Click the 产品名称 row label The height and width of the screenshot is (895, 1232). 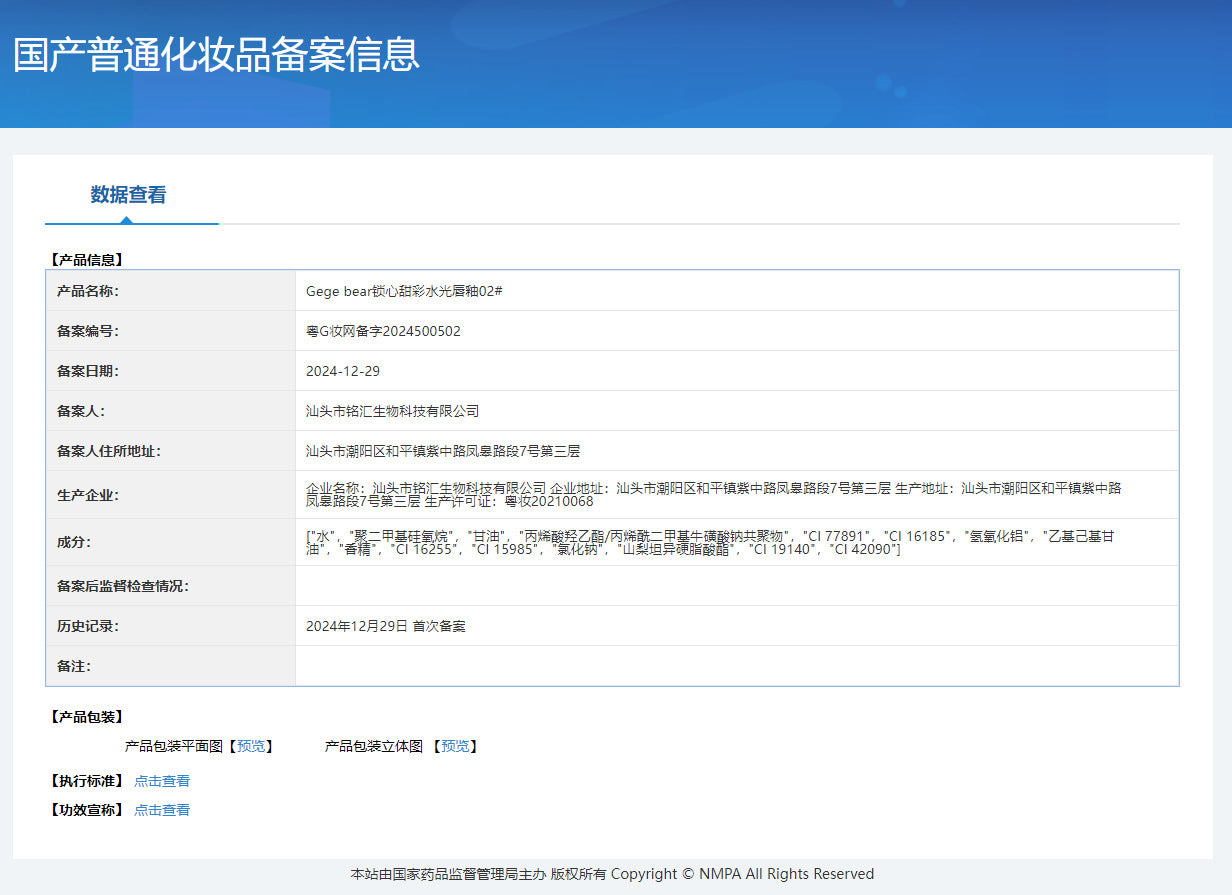pyautogui.click(x=88, y=291)
